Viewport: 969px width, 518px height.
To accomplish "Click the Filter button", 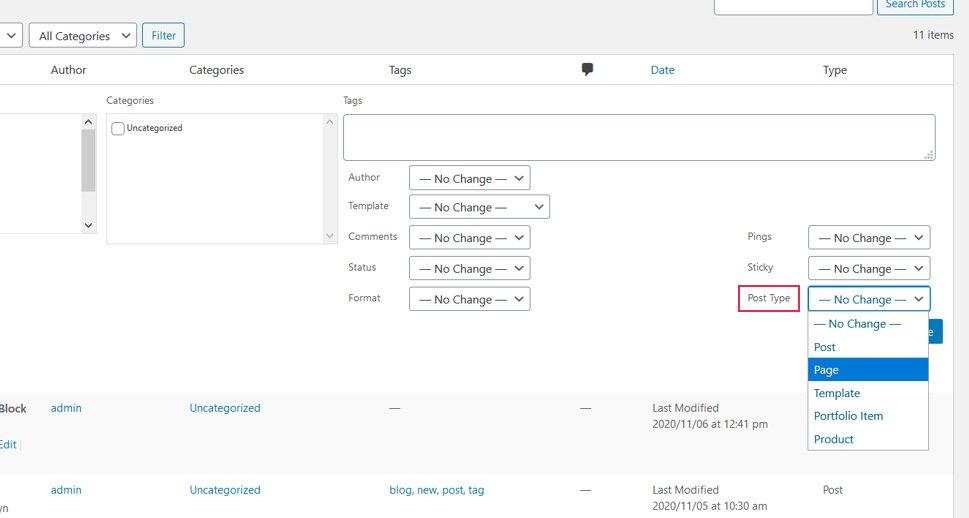I will point(163,36).
